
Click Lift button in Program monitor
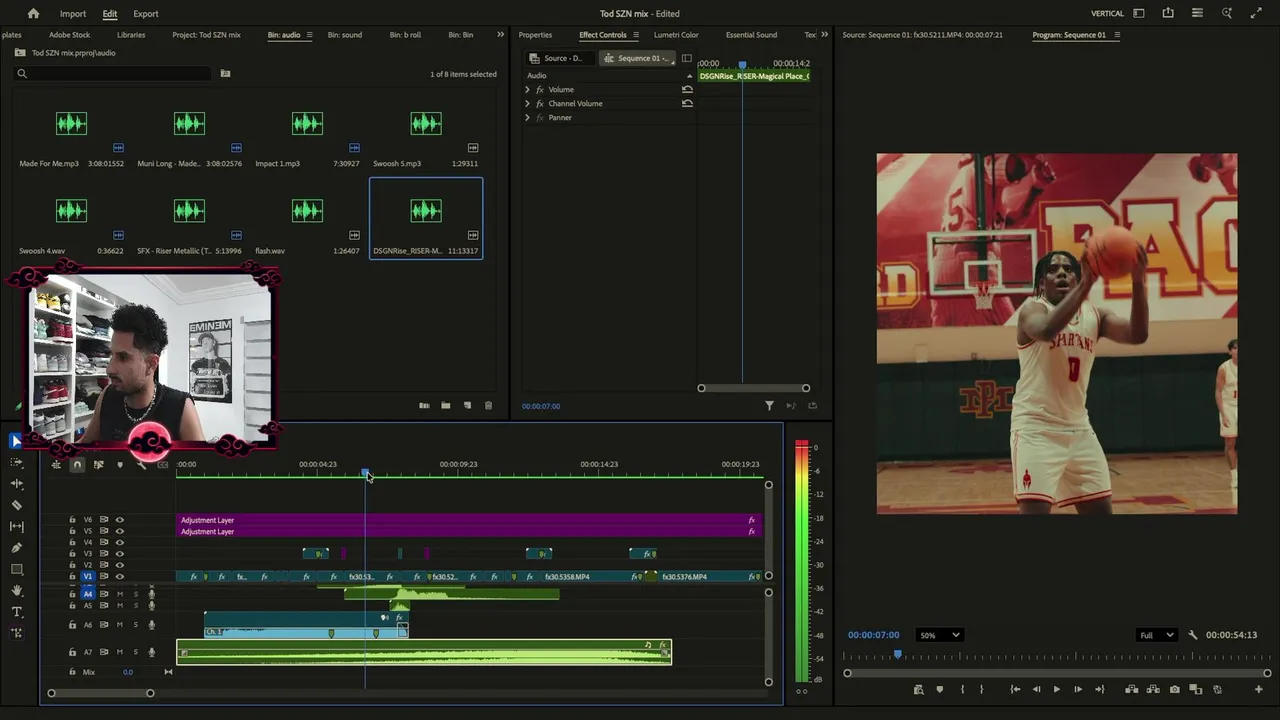[1131, 689]
